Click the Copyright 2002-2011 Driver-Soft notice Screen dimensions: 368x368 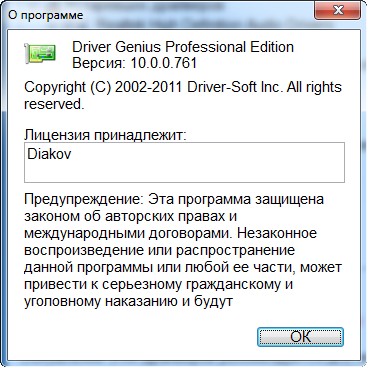[183, 96]
